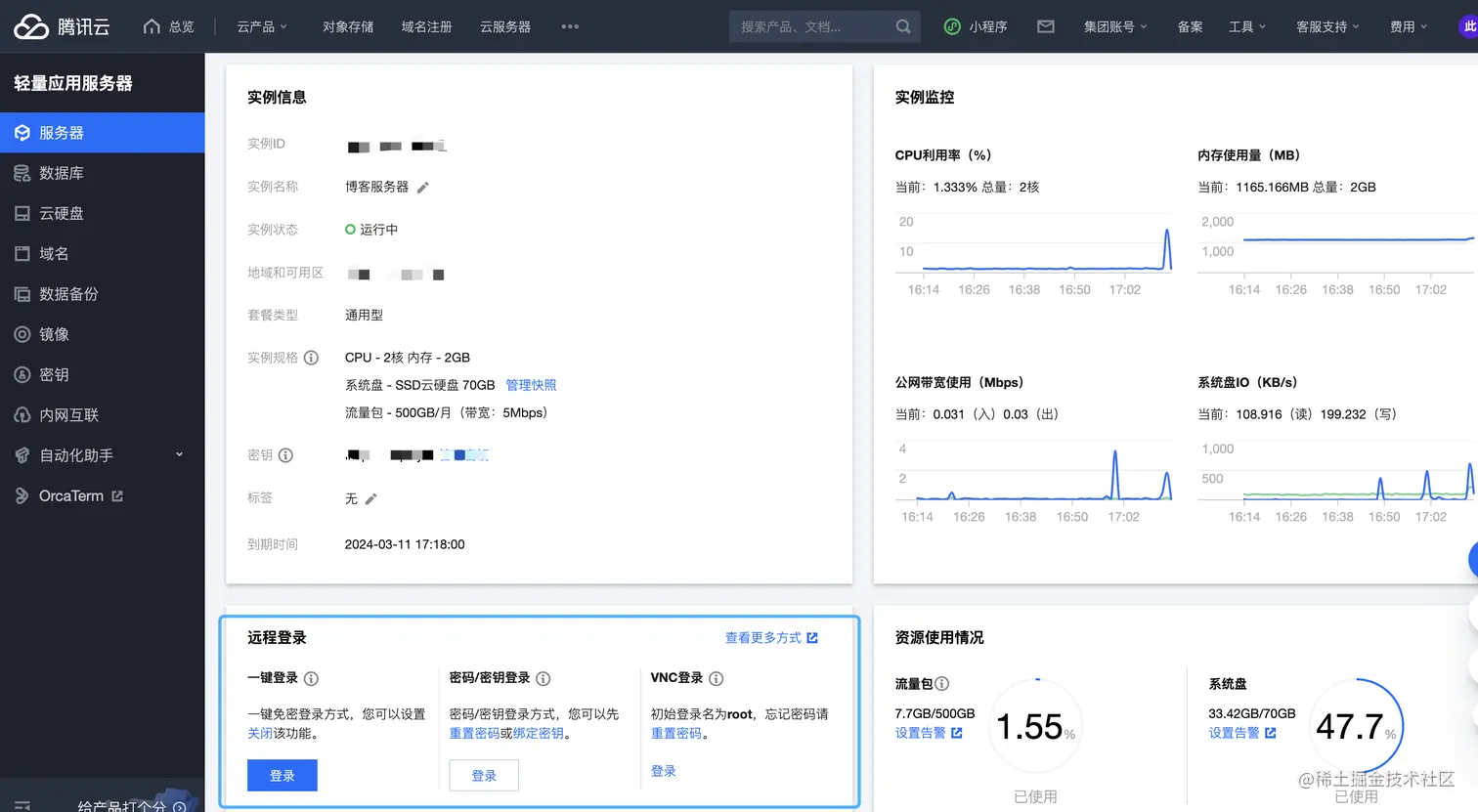The image size is (1478, 812).
Task: Open the 管理快照 link
Action: [x=531, y=385]
